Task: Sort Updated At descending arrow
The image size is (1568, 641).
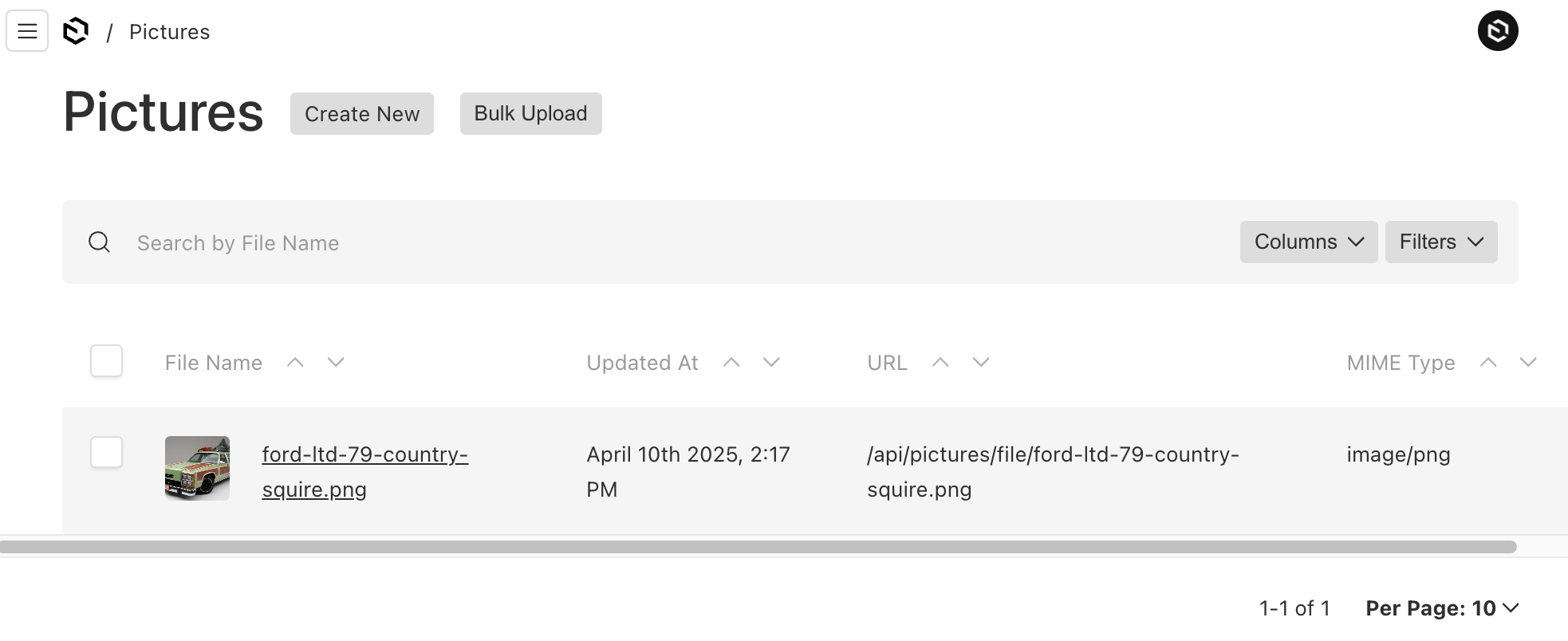Action: 771,363
